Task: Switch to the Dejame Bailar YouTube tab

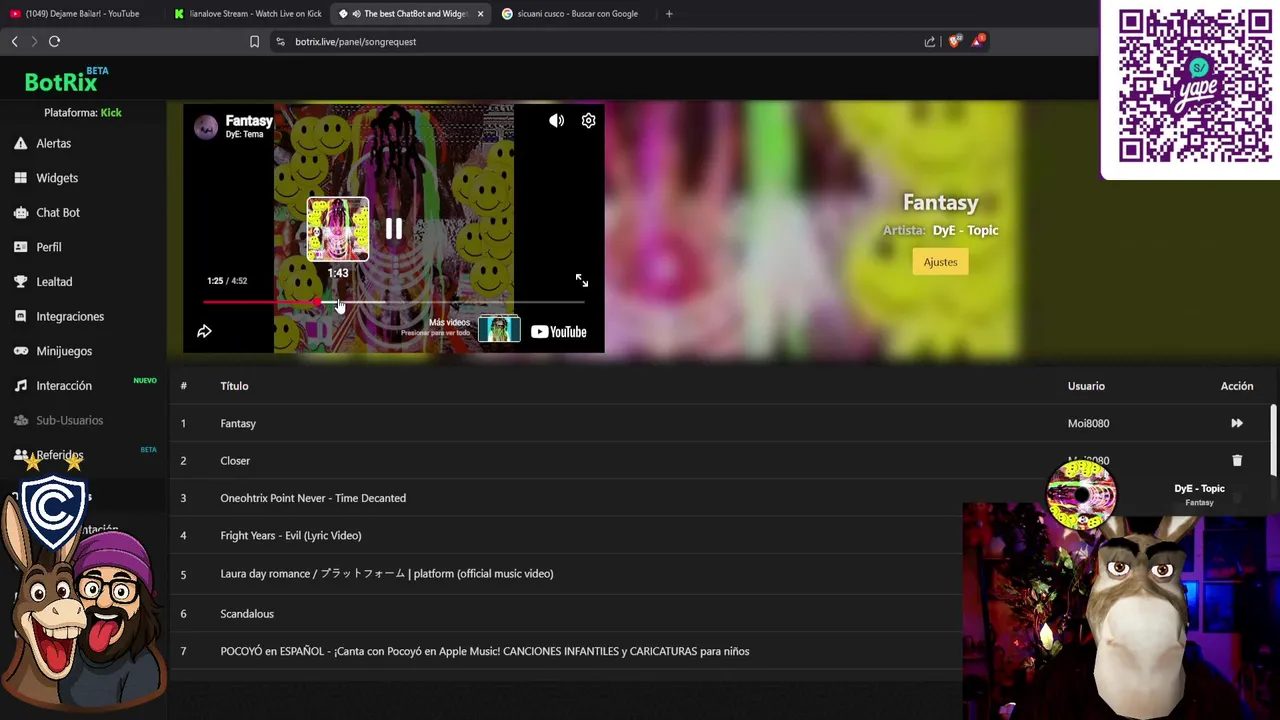Action: [x=80, y=14]
